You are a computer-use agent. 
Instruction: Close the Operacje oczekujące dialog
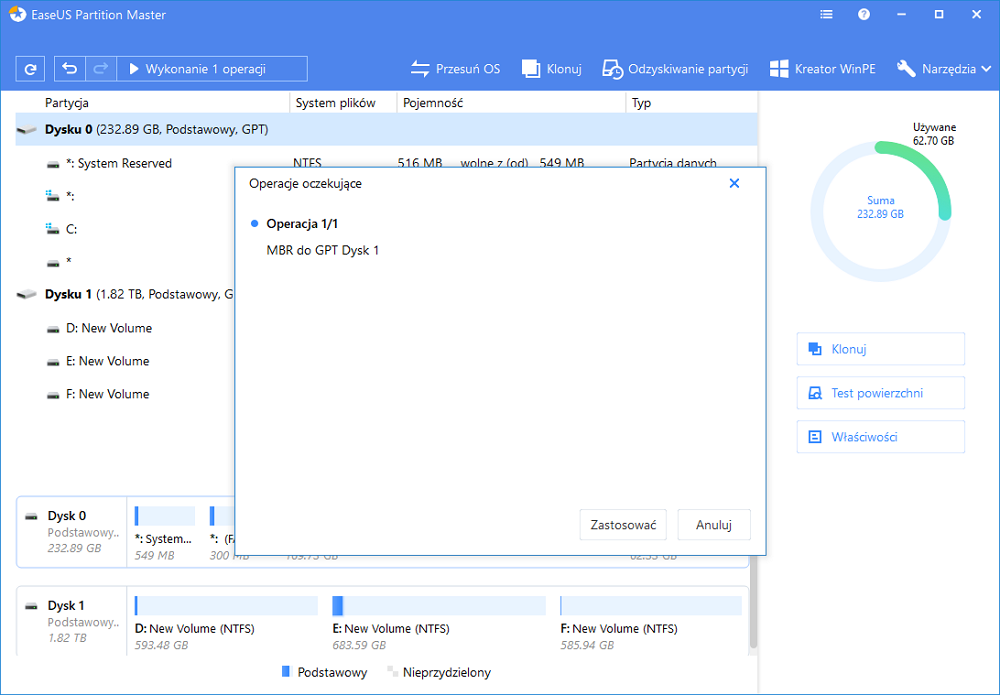734,184
